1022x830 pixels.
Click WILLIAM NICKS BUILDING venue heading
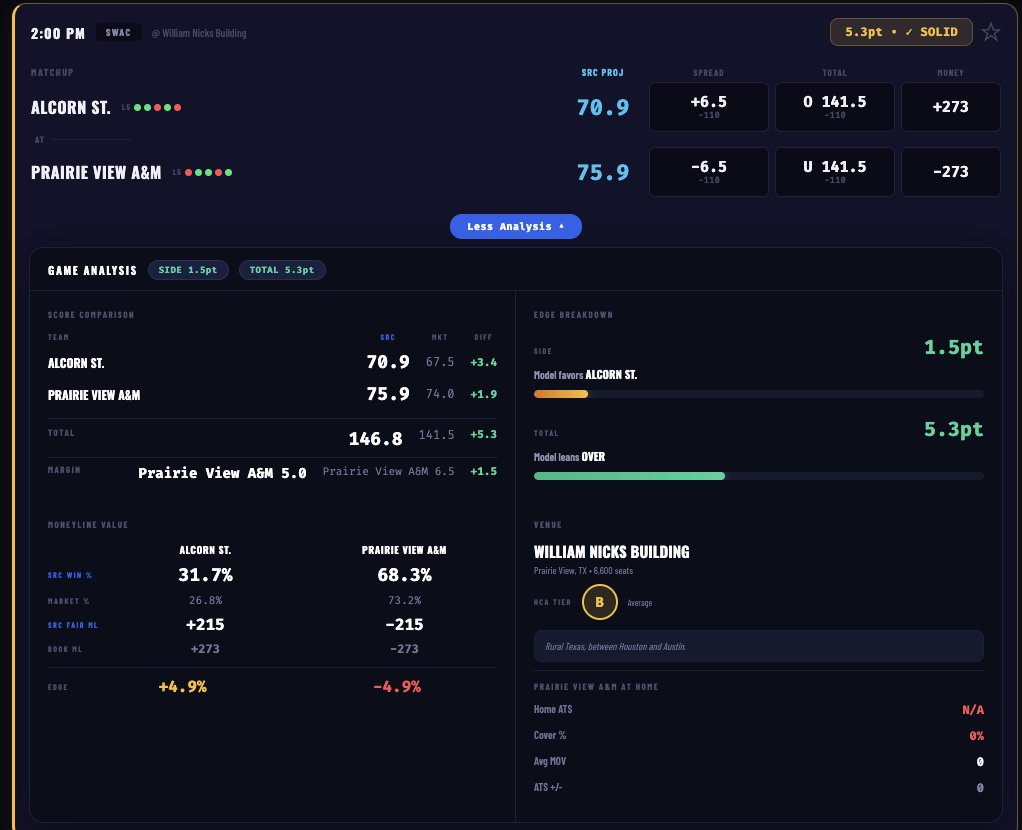pos(611,552)
